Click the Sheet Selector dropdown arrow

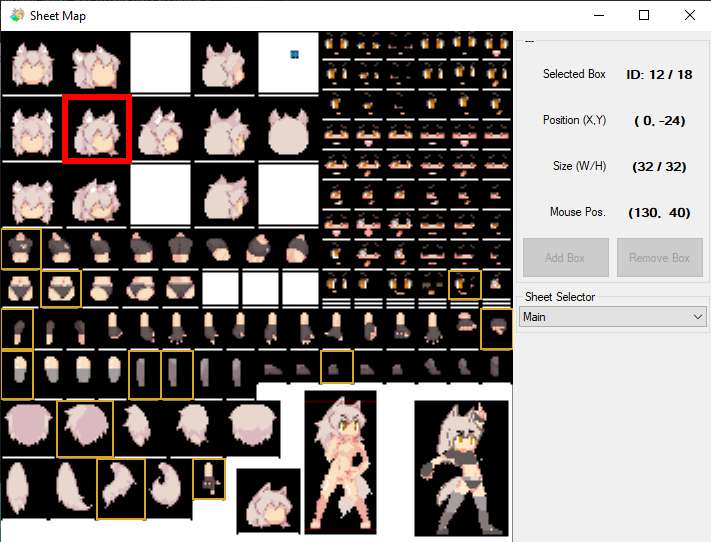(x=698, y=317)
